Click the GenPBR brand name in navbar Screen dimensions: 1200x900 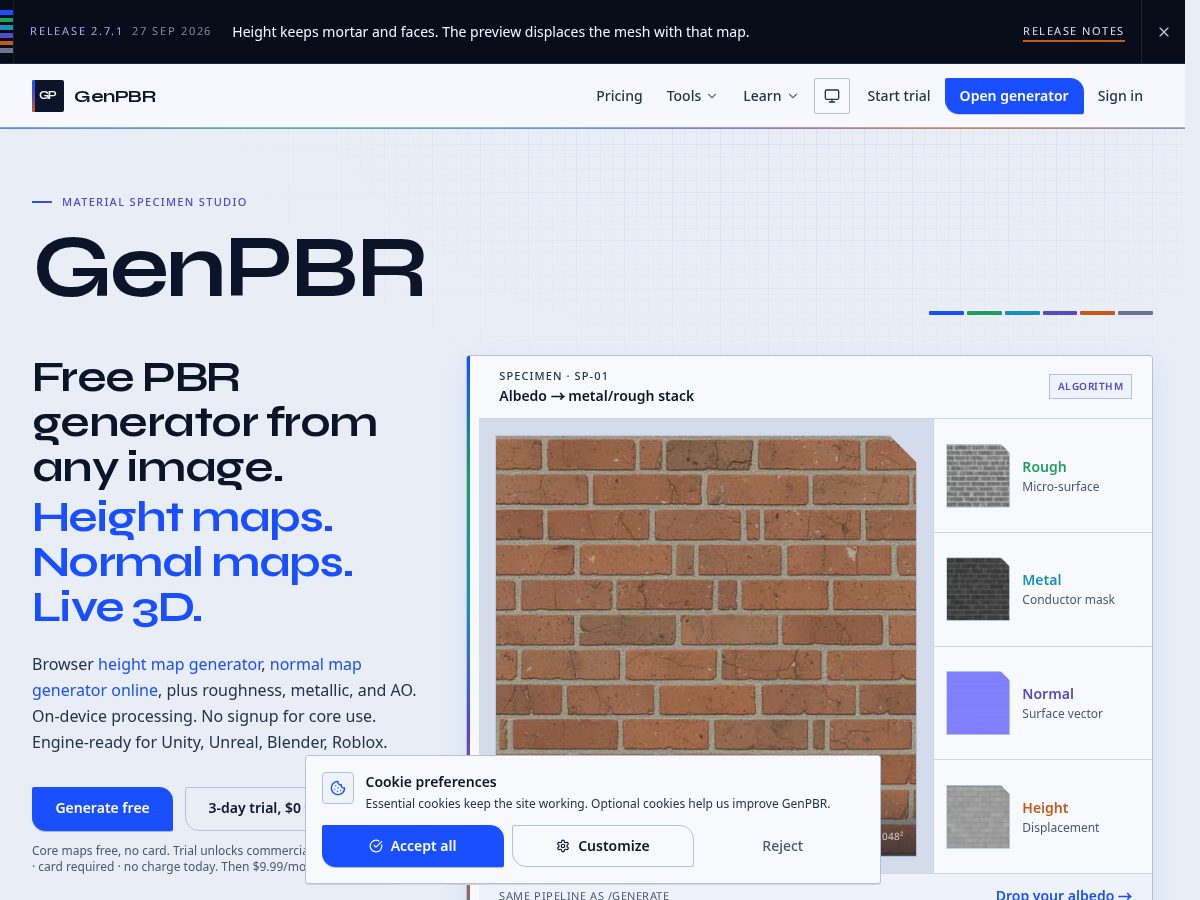tap(115, 96)
